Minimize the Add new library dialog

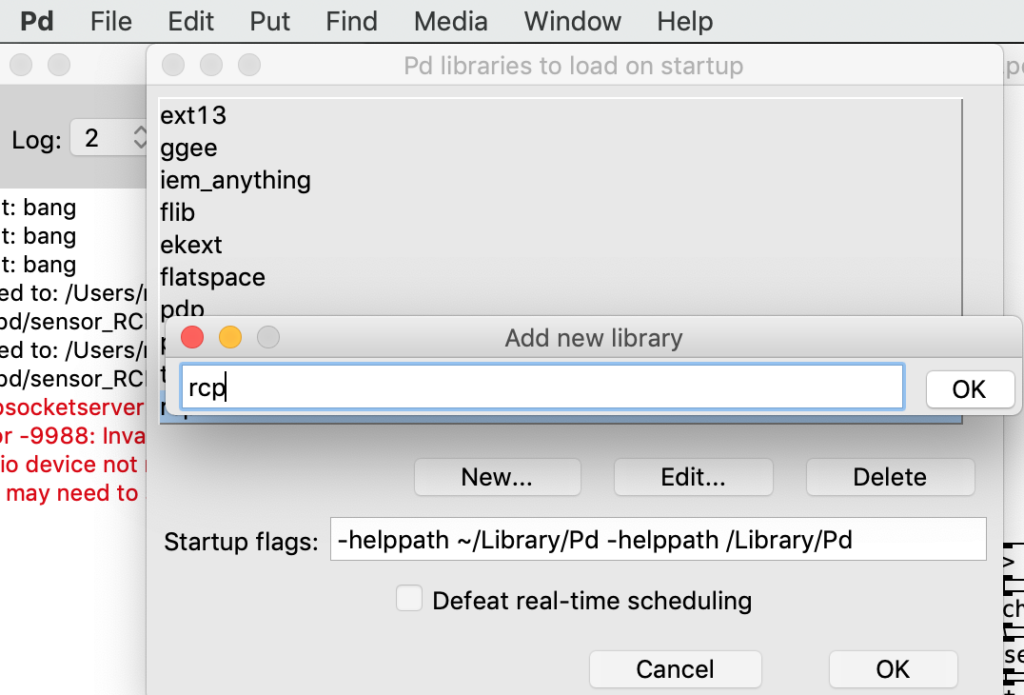point(230,337)
